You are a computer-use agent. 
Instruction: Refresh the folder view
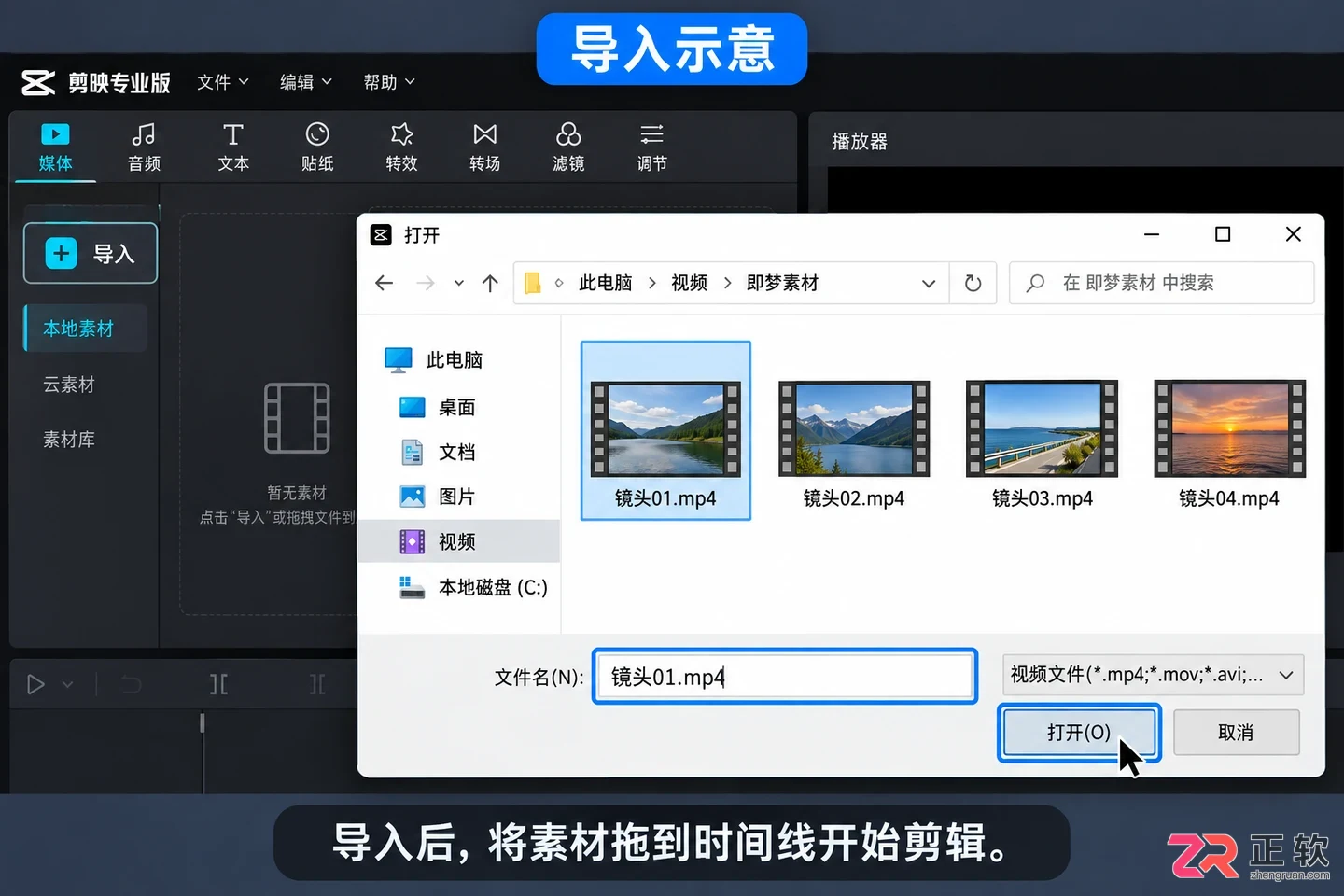tap(973, 283)
